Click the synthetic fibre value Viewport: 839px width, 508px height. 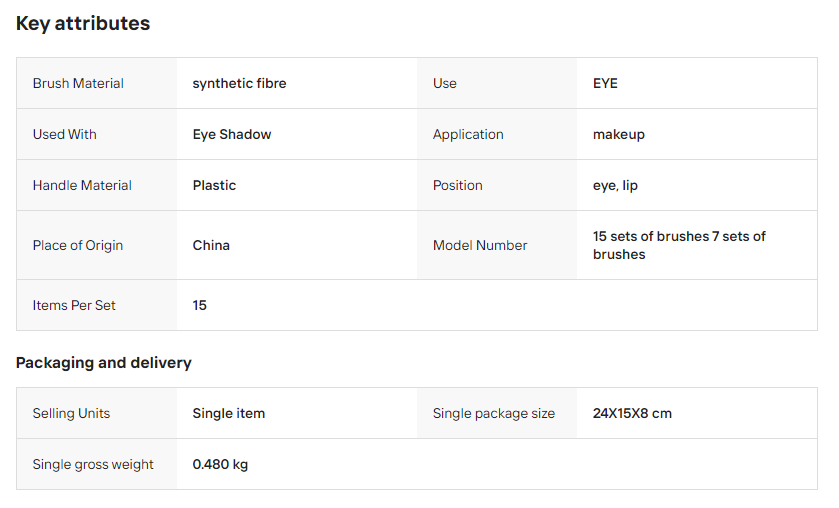coord(239,84)
